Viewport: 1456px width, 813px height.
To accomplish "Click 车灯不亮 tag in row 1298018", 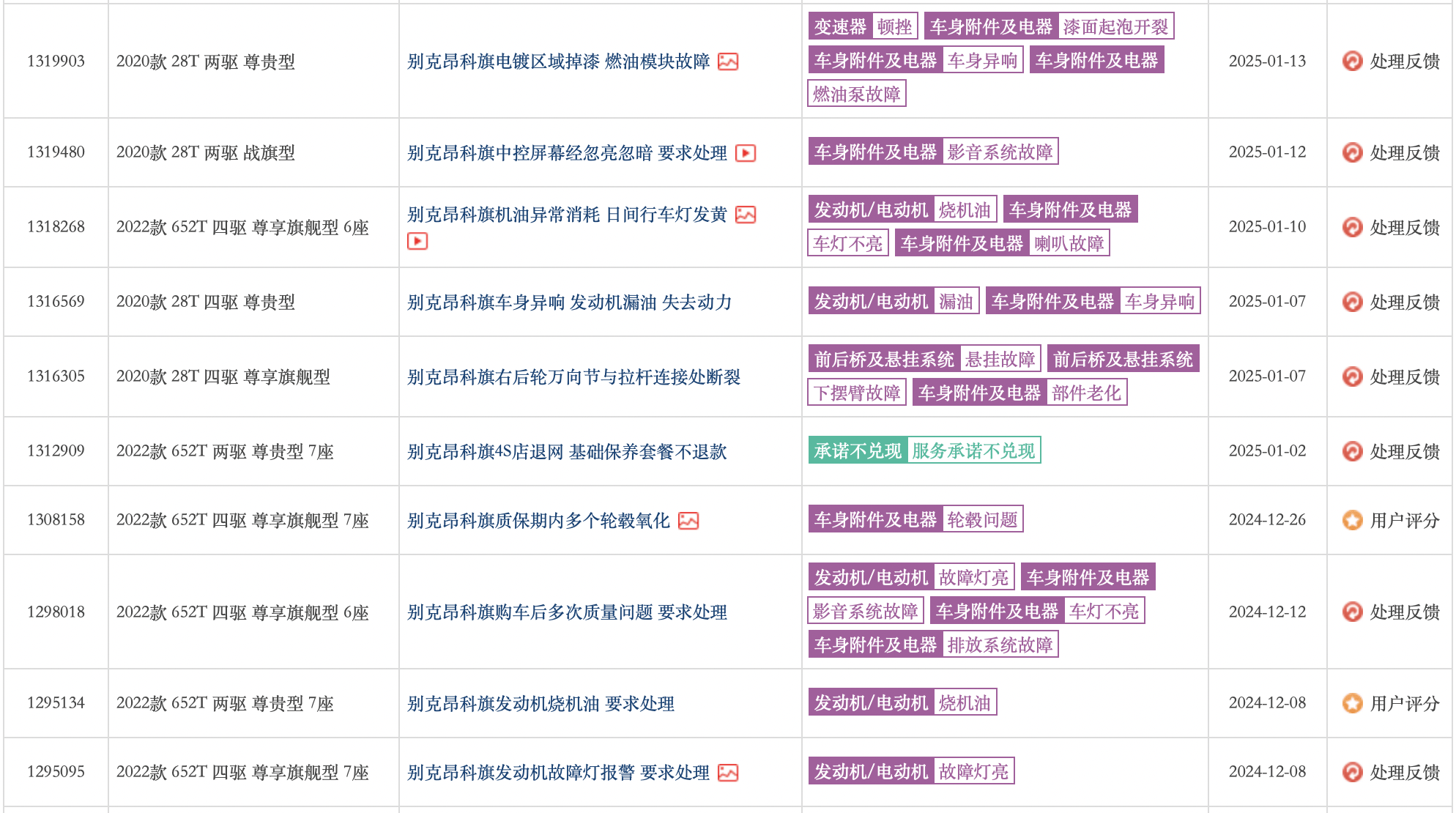I will (x=1104, y=612).
